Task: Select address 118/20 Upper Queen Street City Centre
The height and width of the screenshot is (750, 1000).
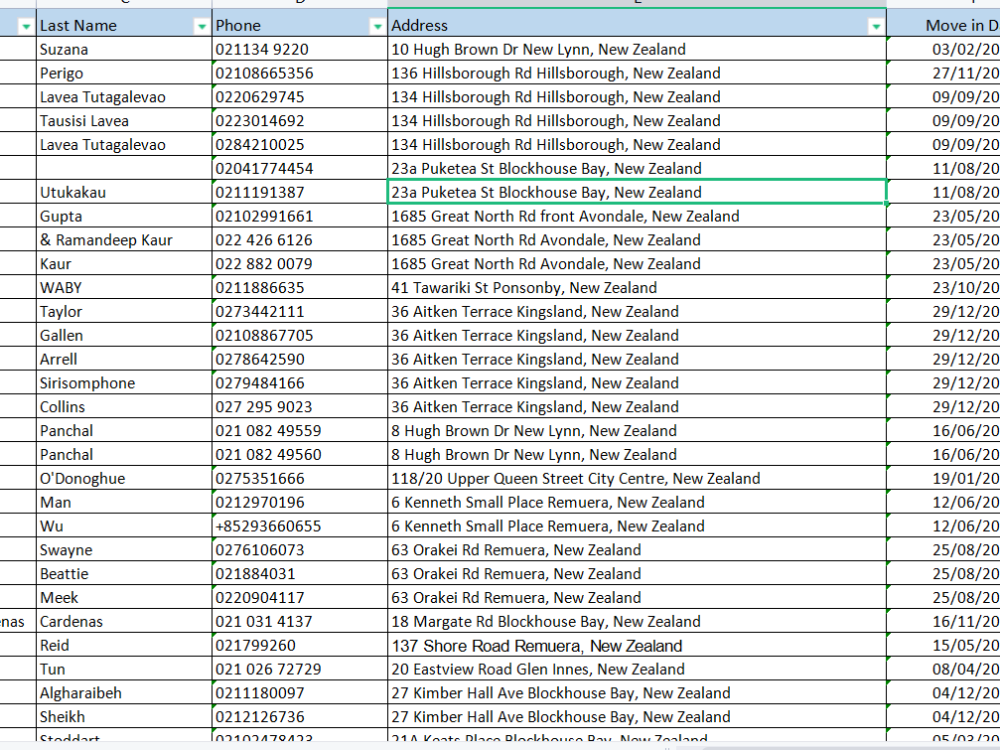Action: click(x=637, y=478)
